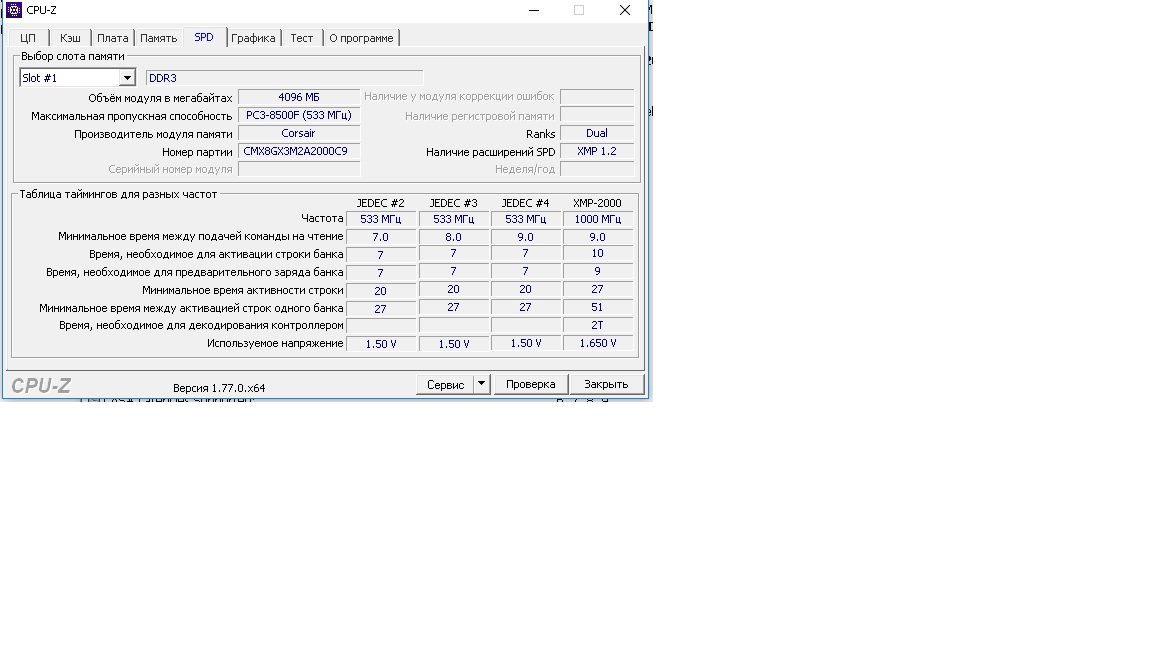Select the SPD tab

204,37
